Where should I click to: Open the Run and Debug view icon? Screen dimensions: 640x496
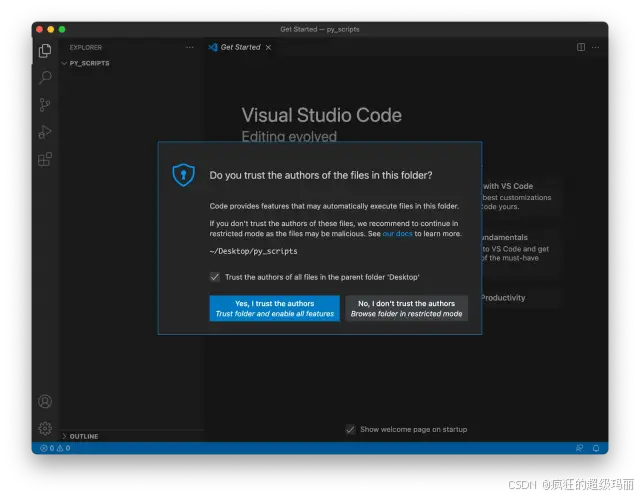pyautogui.click(x=45, y=132)
